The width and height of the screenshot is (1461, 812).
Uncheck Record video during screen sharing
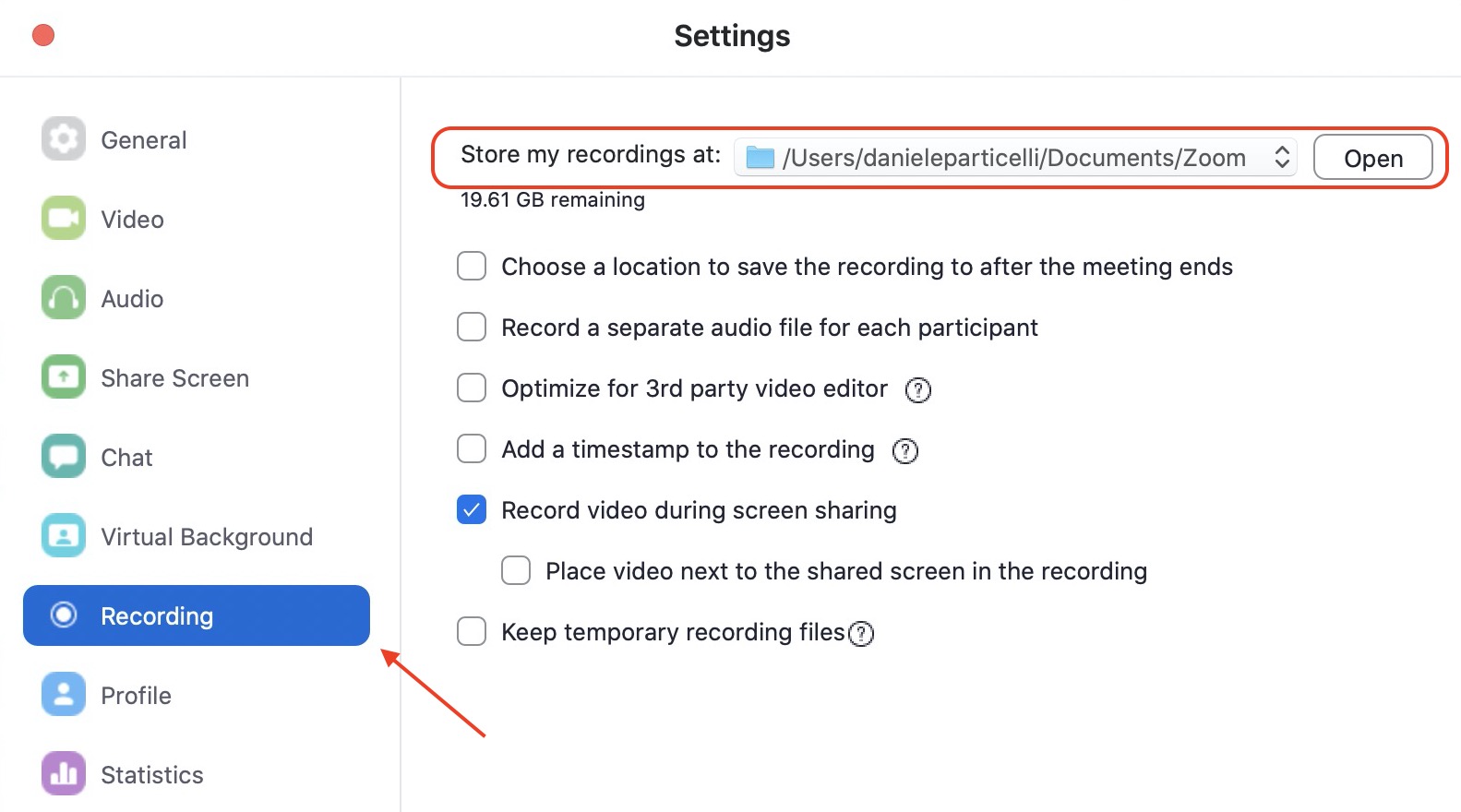[472, 509]
